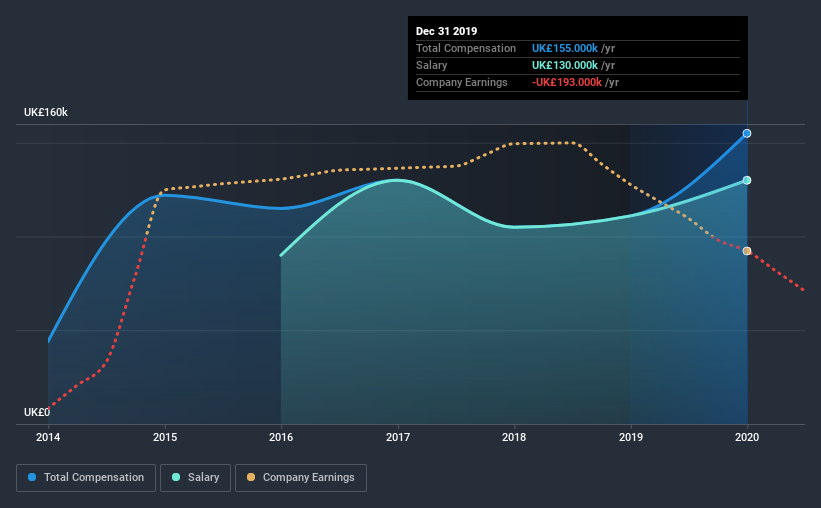This screenshot has width=821, height=508.
Task: Select the 2014 x-axis label
Action: (x=48, y=437)
